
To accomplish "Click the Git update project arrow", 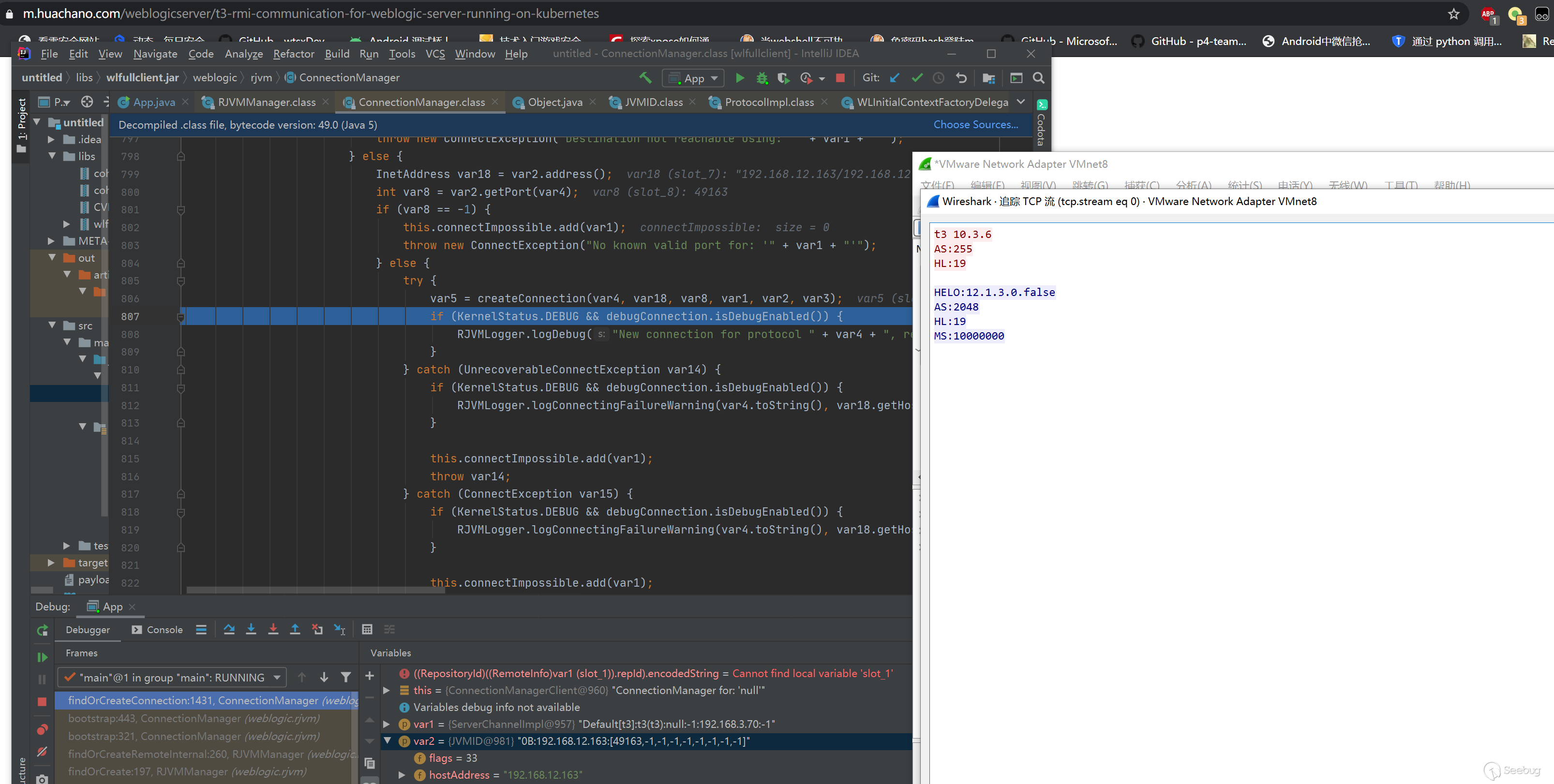I will [895, 78].
